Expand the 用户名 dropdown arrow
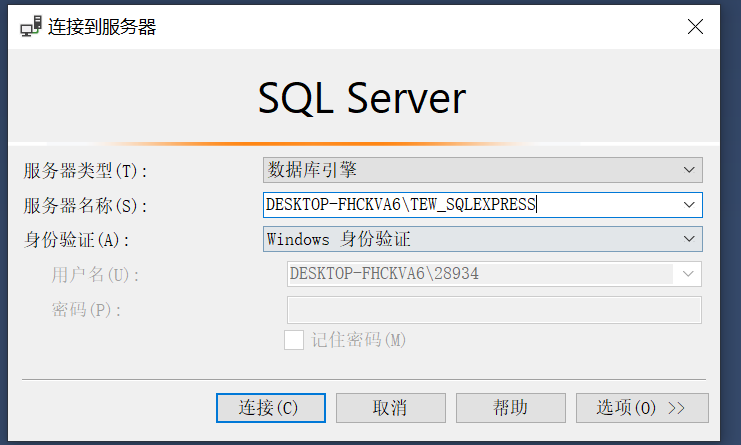 (x=688, y=274)
